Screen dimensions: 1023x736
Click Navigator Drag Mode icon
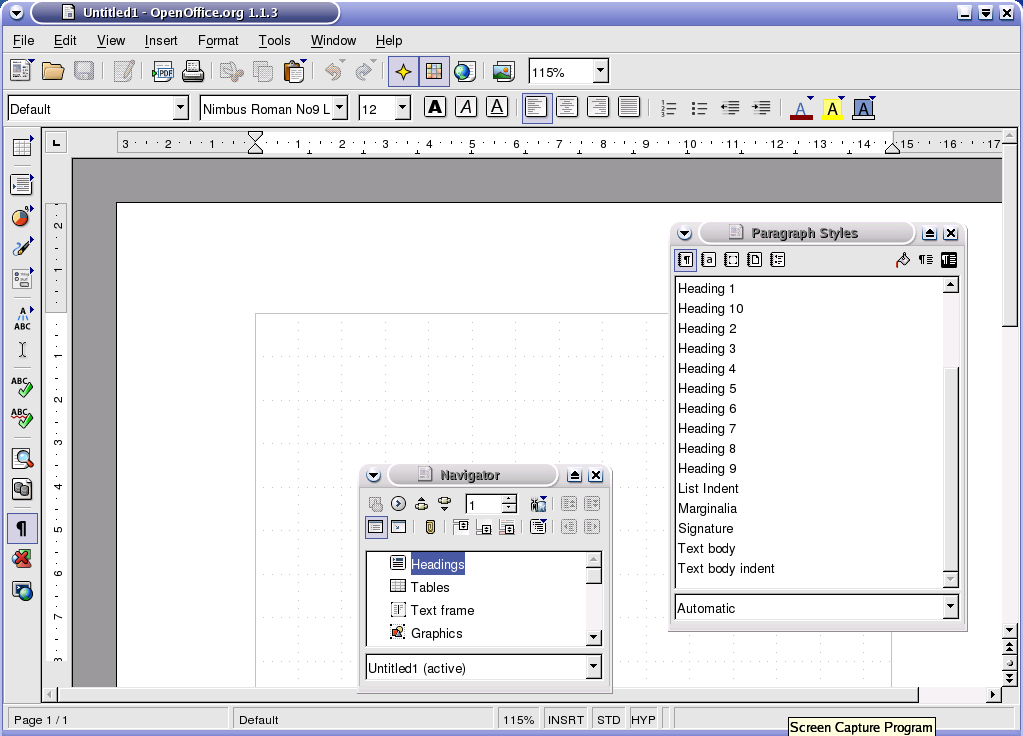538,527
